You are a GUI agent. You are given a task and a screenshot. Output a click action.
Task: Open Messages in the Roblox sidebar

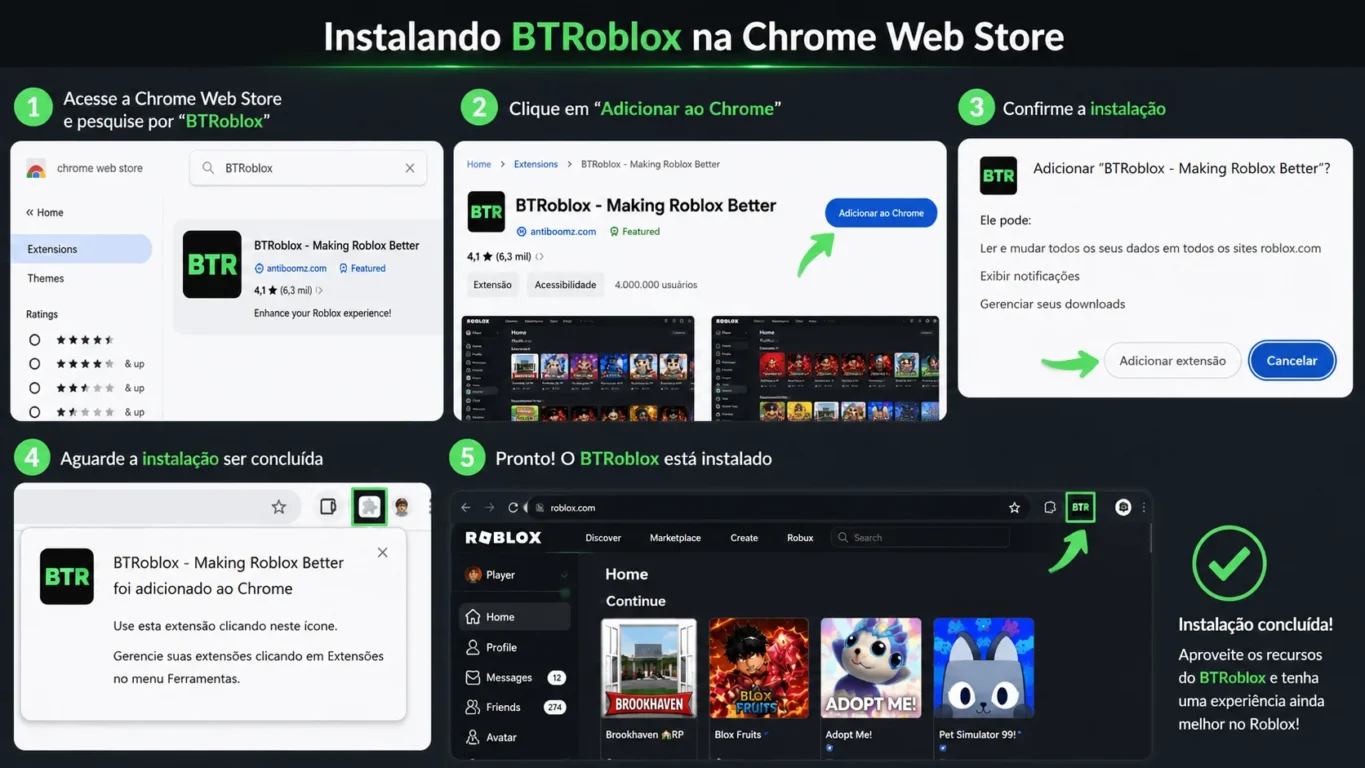515,677
